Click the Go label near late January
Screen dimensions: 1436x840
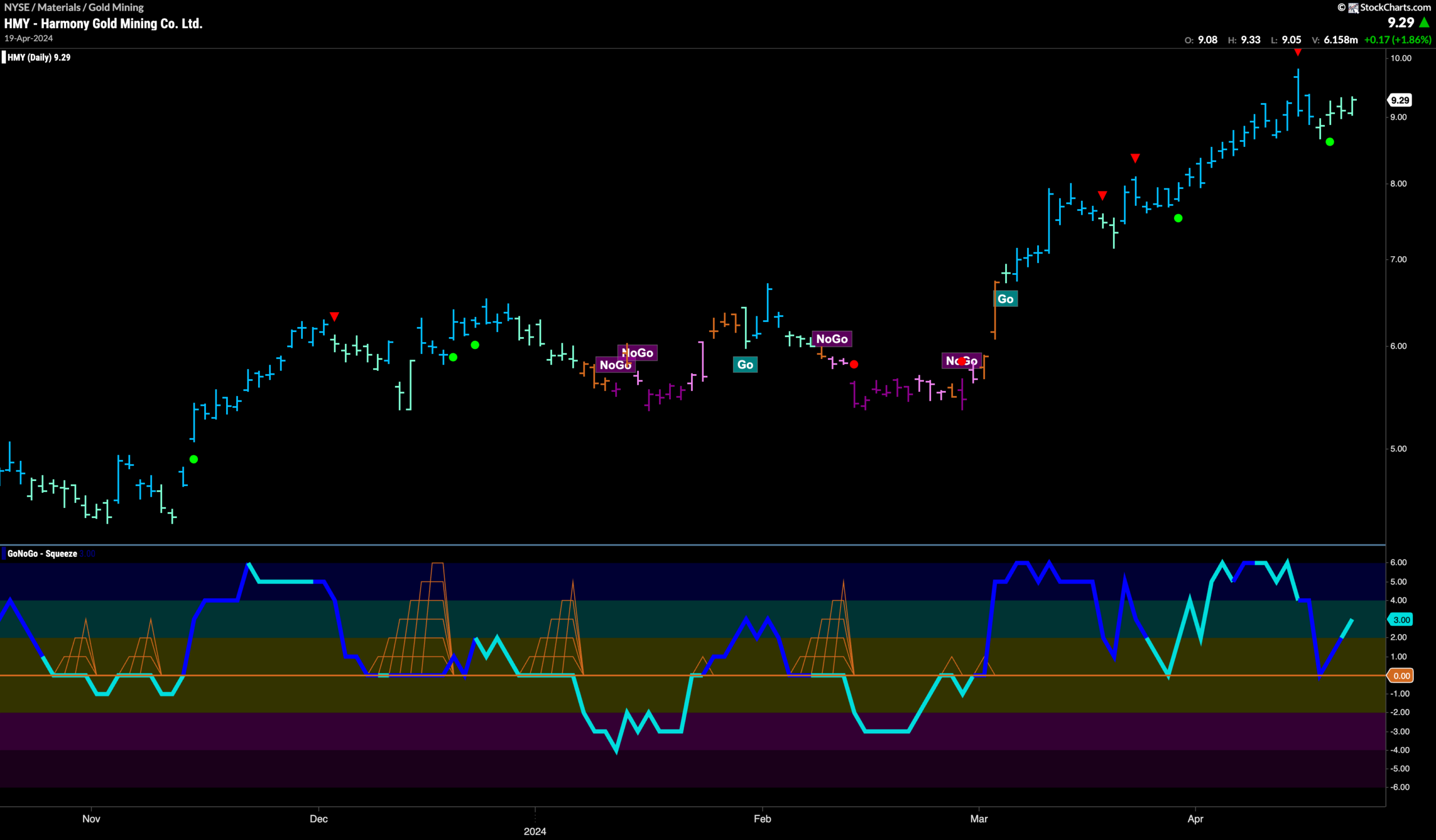pos(745,364)
